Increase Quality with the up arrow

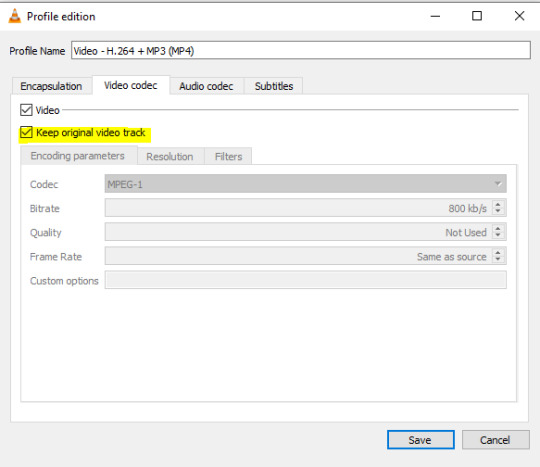(x=498, y=228)
